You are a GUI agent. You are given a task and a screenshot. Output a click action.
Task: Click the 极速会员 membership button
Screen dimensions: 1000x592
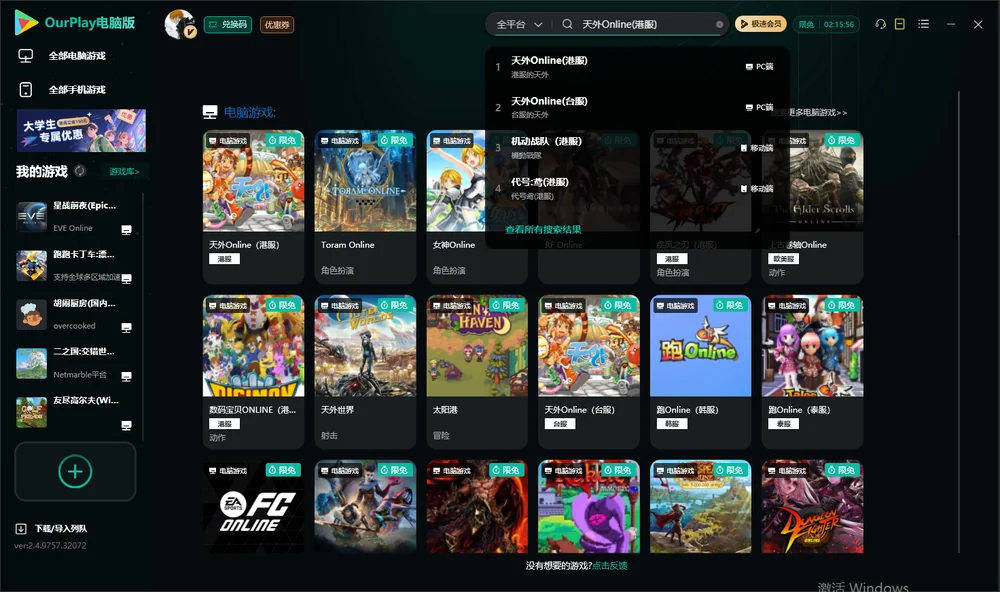760,24
